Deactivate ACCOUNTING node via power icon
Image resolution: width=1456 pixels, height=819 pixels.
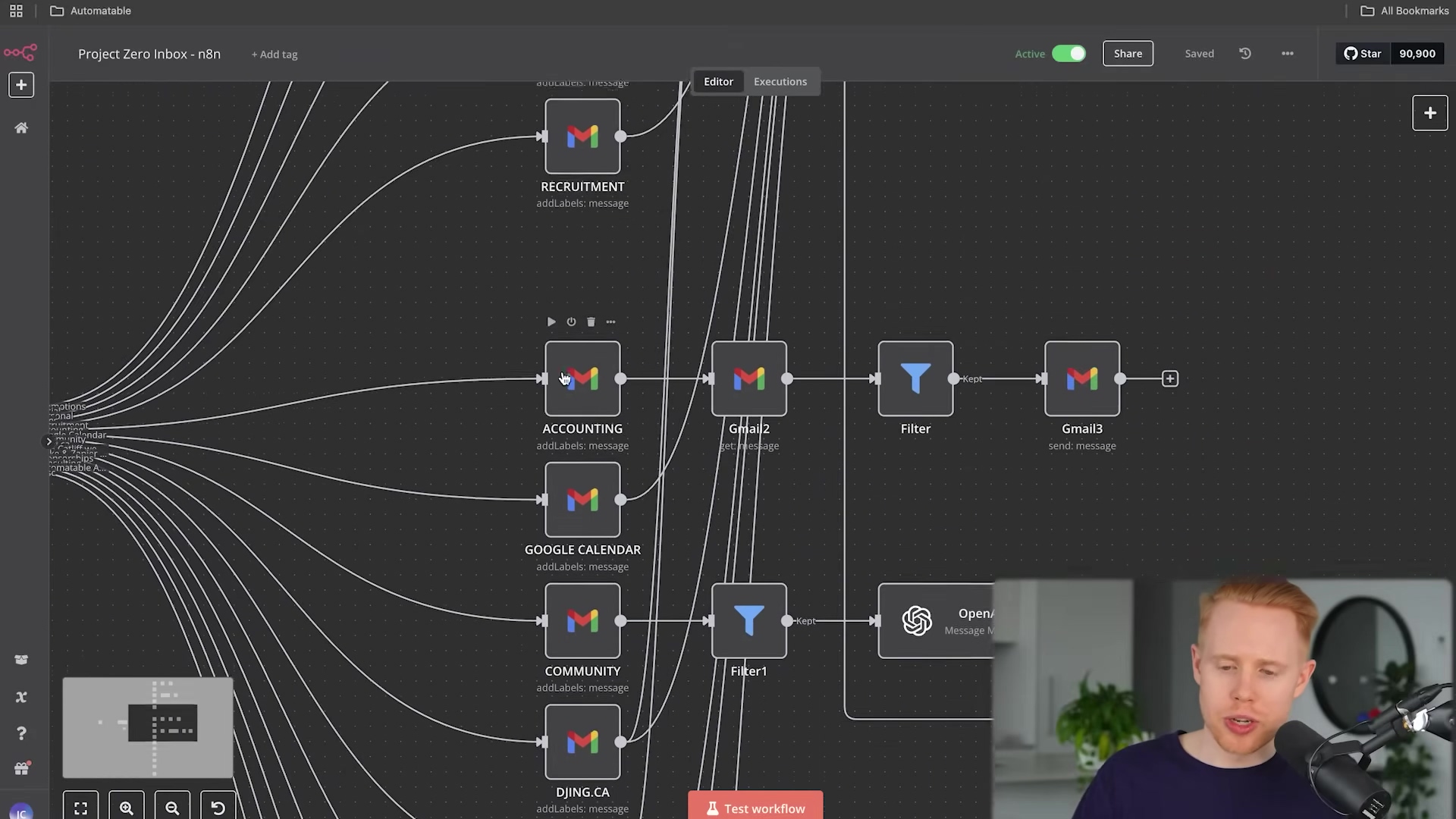tap(571, 322)
